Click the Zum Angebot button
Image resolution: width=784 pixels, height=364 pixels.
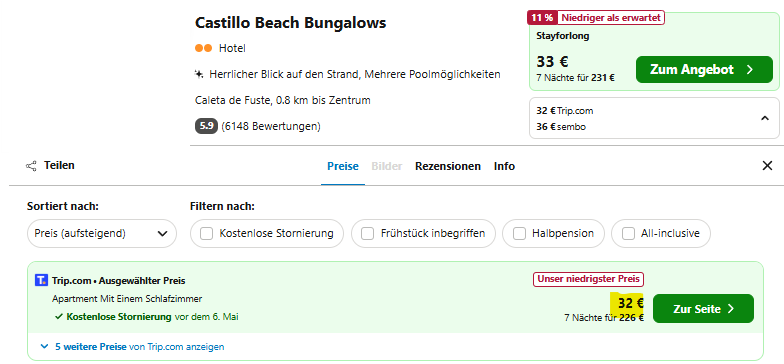704,70
